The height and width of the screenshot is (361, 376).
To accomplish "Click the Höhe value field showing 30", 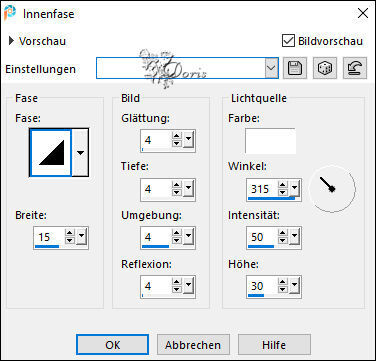I will coord(262,286).
